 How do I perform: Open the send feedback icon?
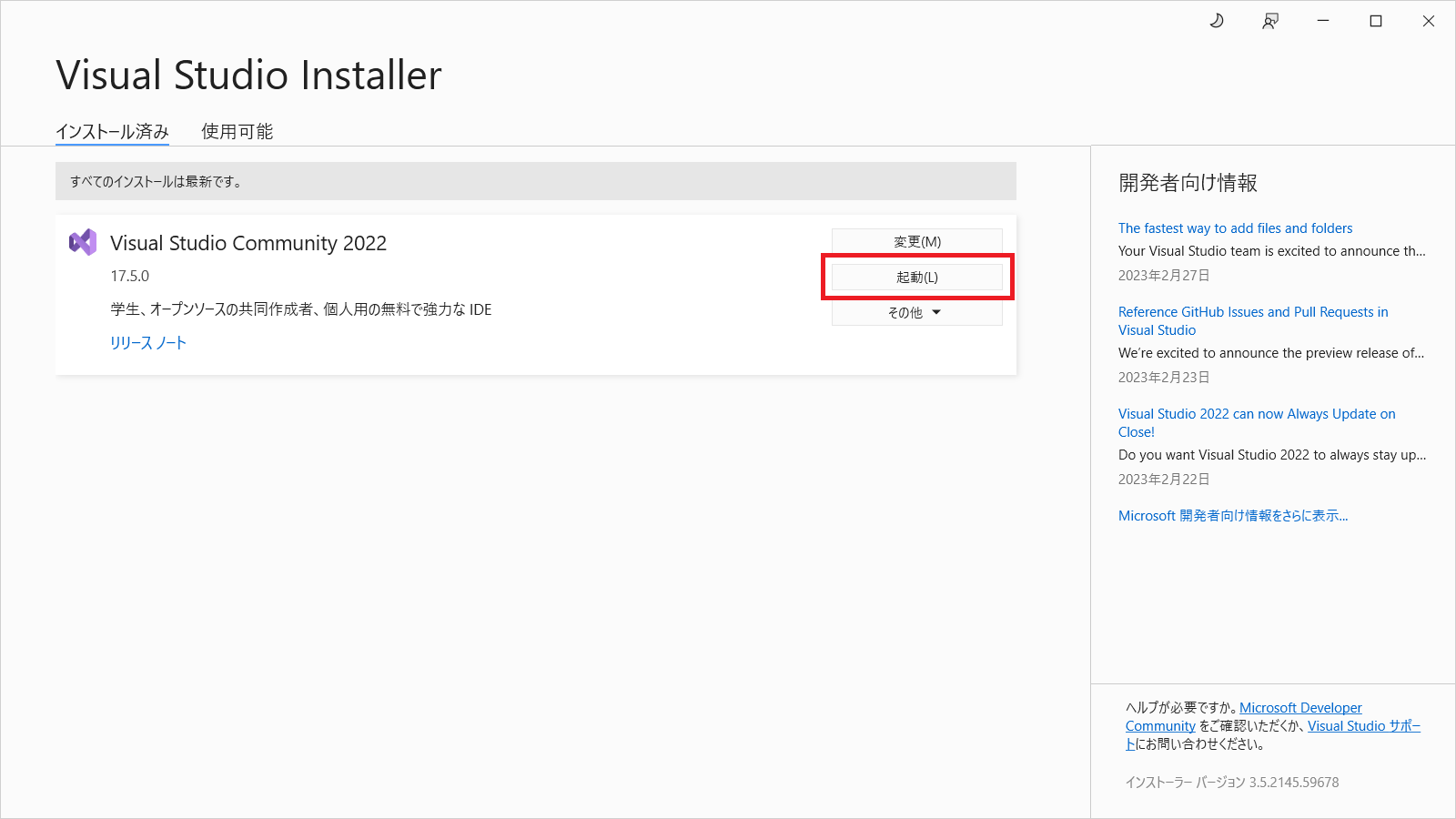1270,21
